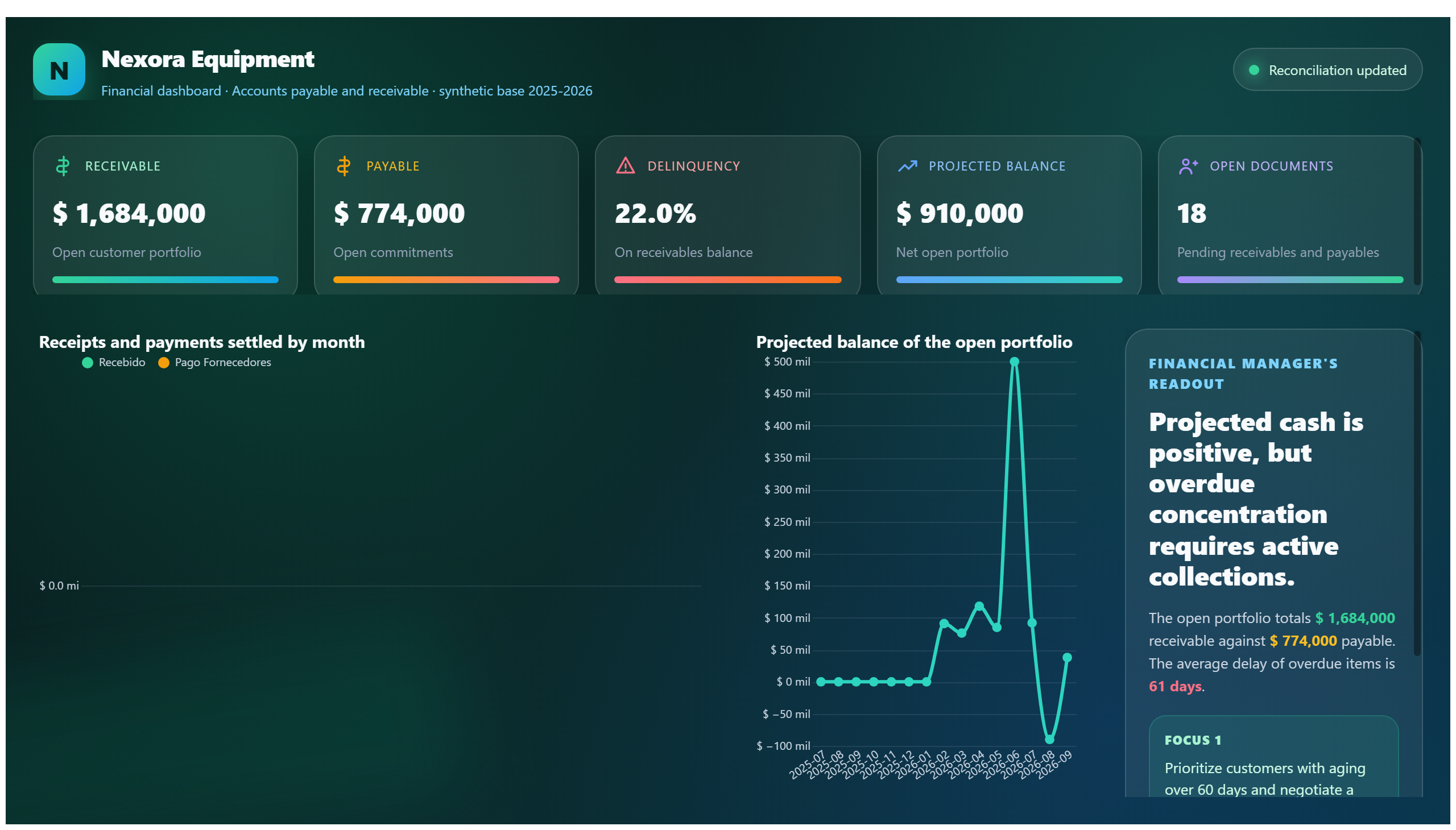The image size is (1456, 830).
Task: Click the 2026-06 peak data point
Action: pyautogui.click(x=1014, y=362)
